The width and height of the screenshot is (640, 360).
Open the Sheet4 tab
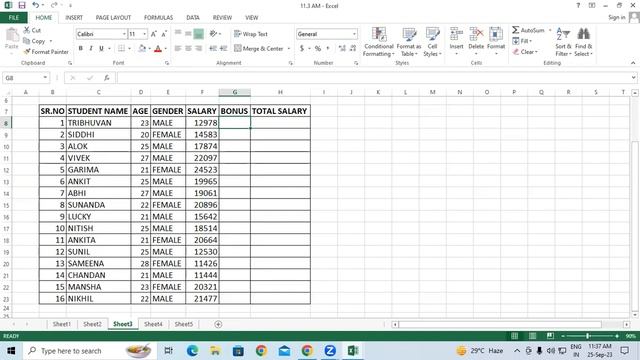[153, 324]
